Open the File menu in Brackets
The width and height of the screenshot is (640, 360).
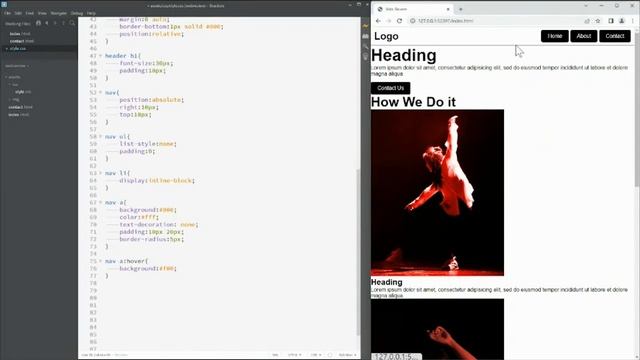(x=7, y=13)
